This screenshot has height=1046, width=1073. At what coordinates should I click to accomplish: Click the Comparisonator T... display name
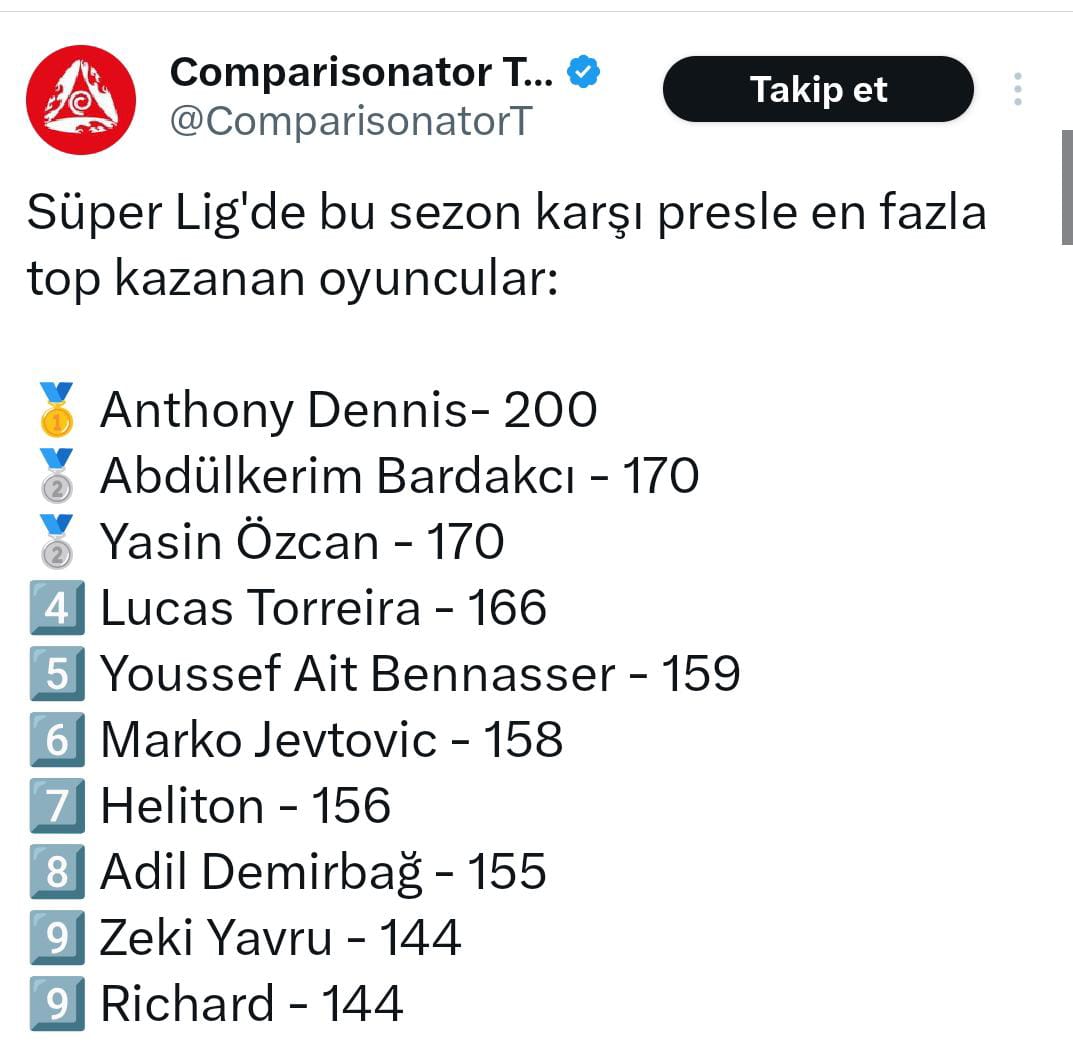click(361, 72)
